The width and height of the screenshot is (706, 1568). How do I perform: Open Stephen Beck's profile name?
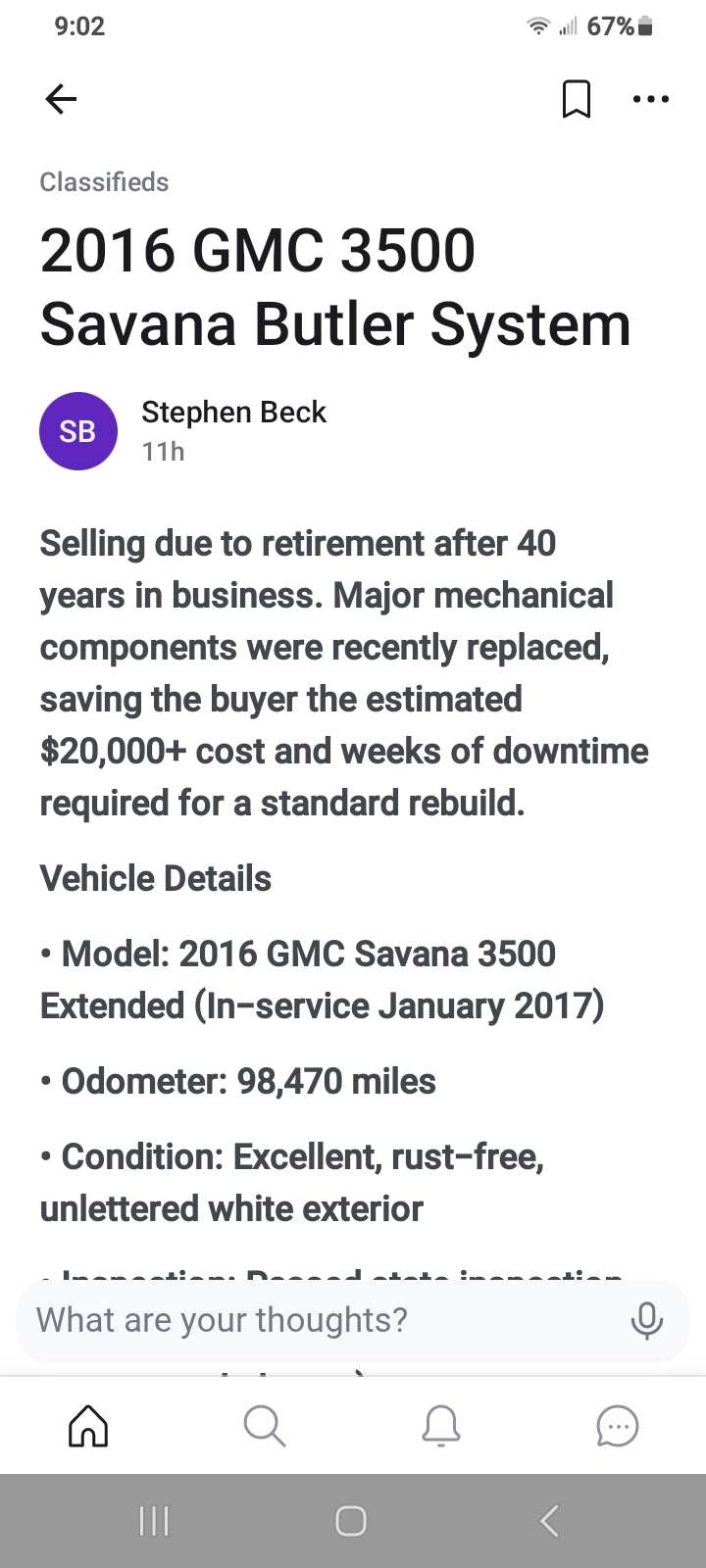point(233,413)
